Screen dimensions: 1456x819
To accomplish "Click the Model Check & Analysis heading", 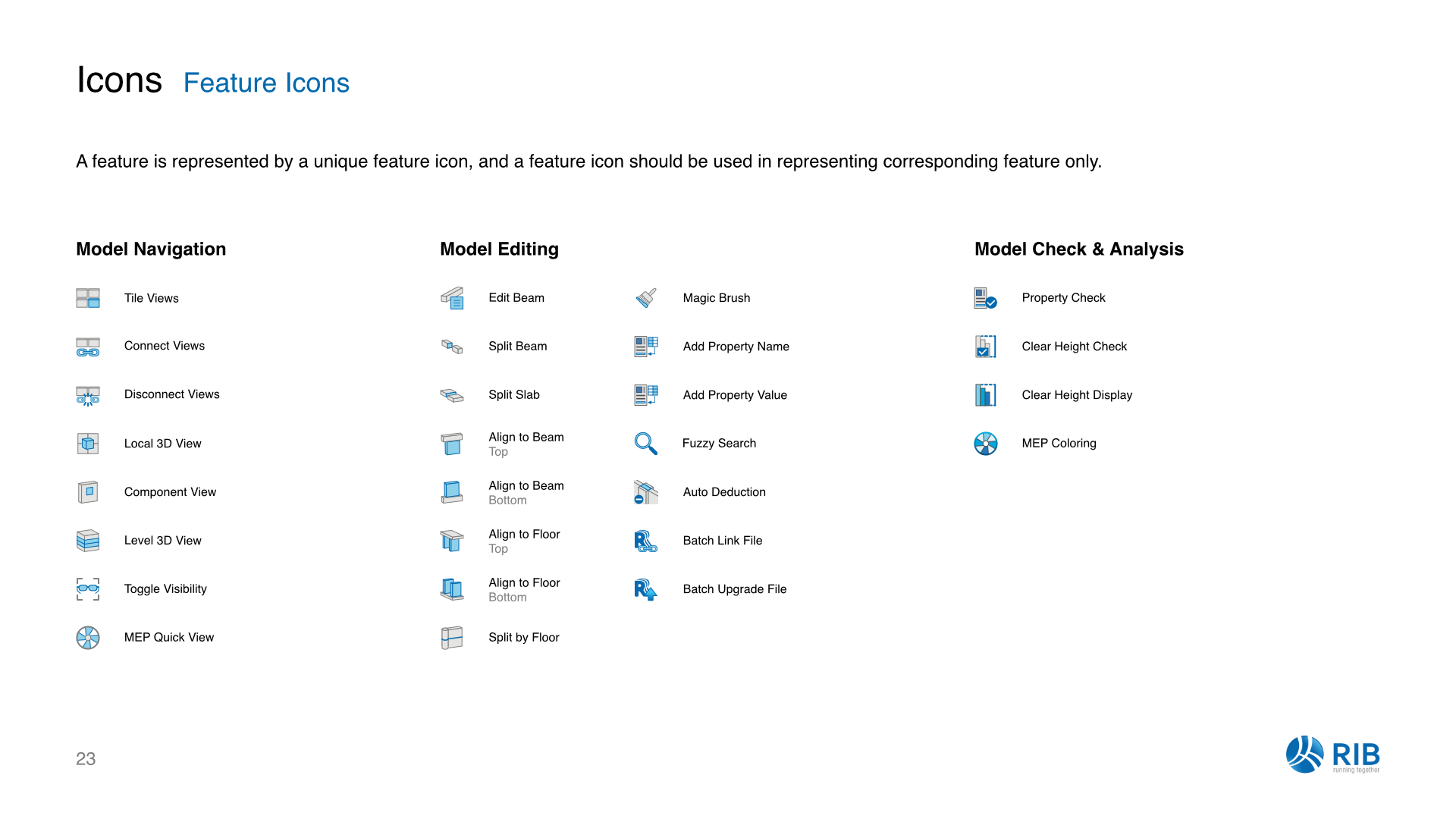I will [1078, 249].
